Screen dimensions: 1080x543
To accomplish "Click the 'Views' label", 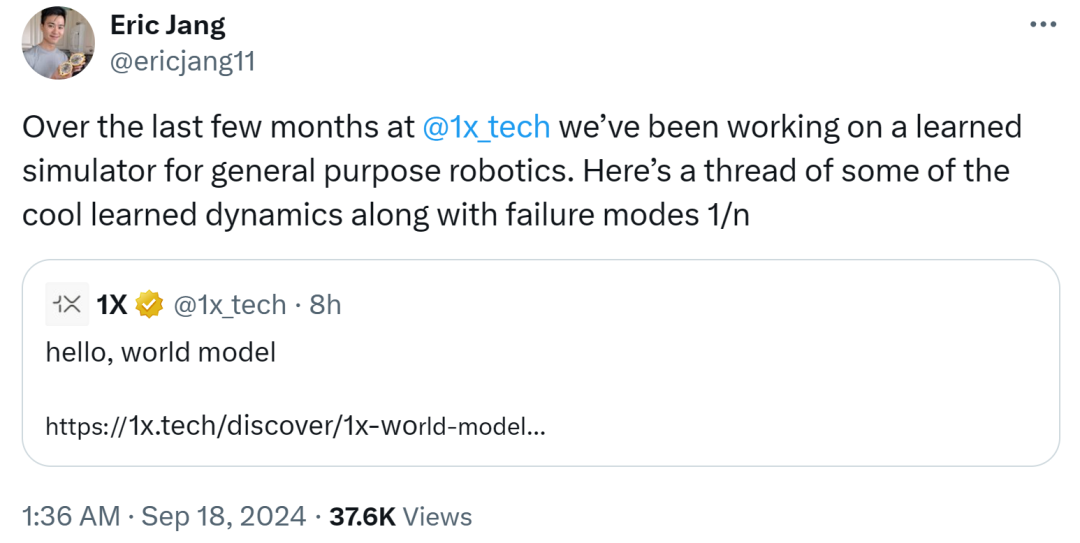I will pos(438,516).
